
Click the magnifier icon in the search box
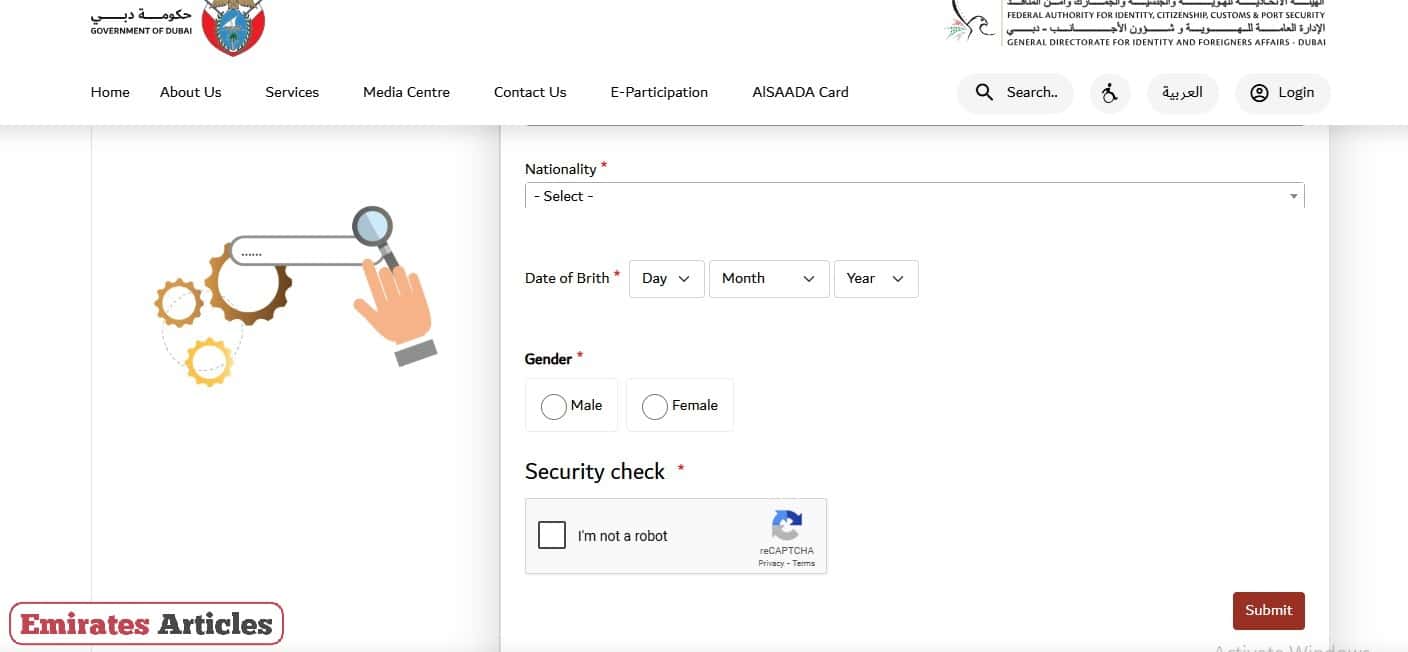point(984,92)
